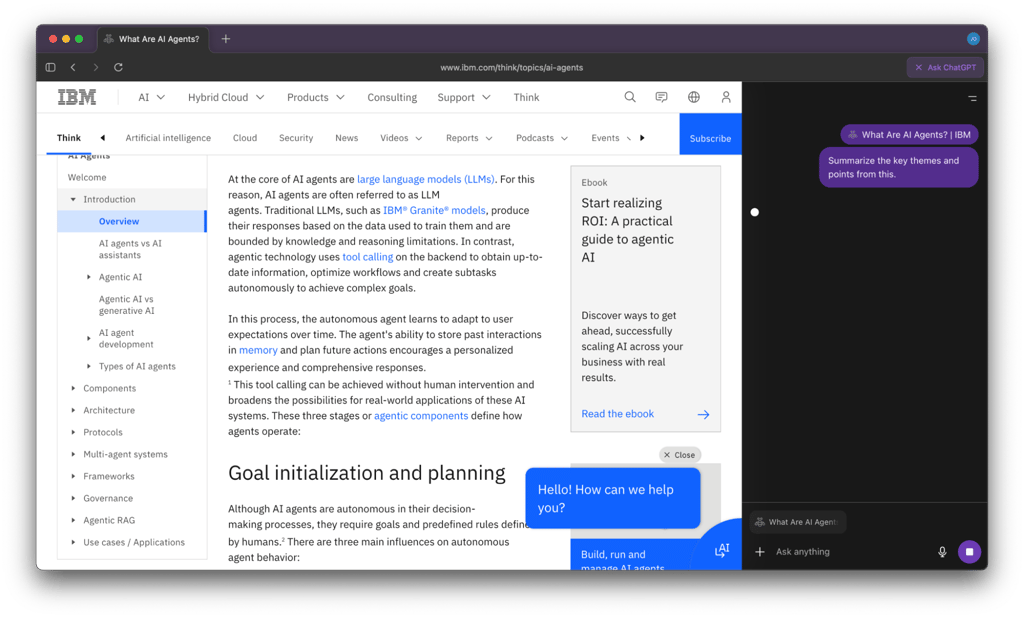Open a new tab with plus icon

[x=225, y=39]
